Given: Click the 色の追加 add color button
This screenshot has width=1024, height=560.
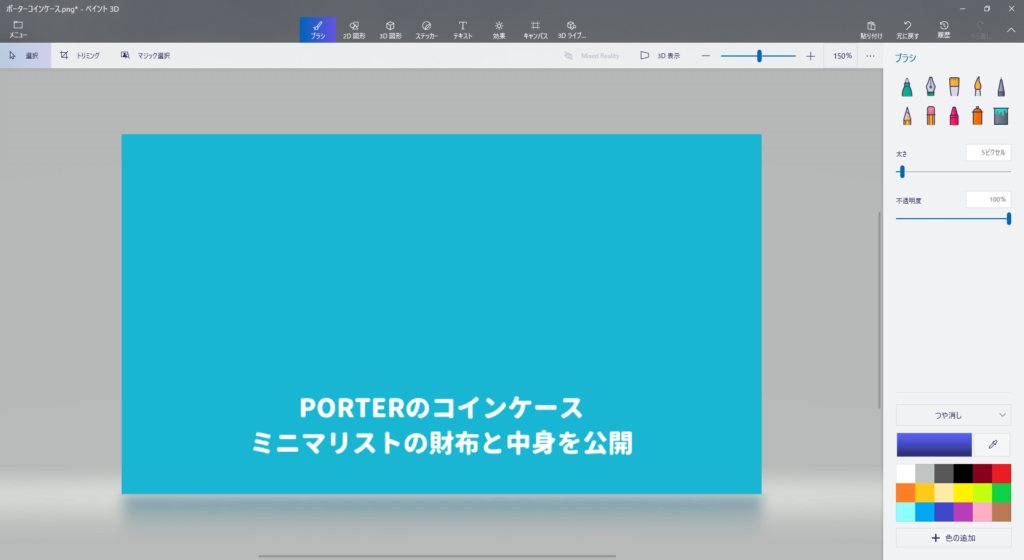Looking at the screenshot, I should tap(953, 538).
